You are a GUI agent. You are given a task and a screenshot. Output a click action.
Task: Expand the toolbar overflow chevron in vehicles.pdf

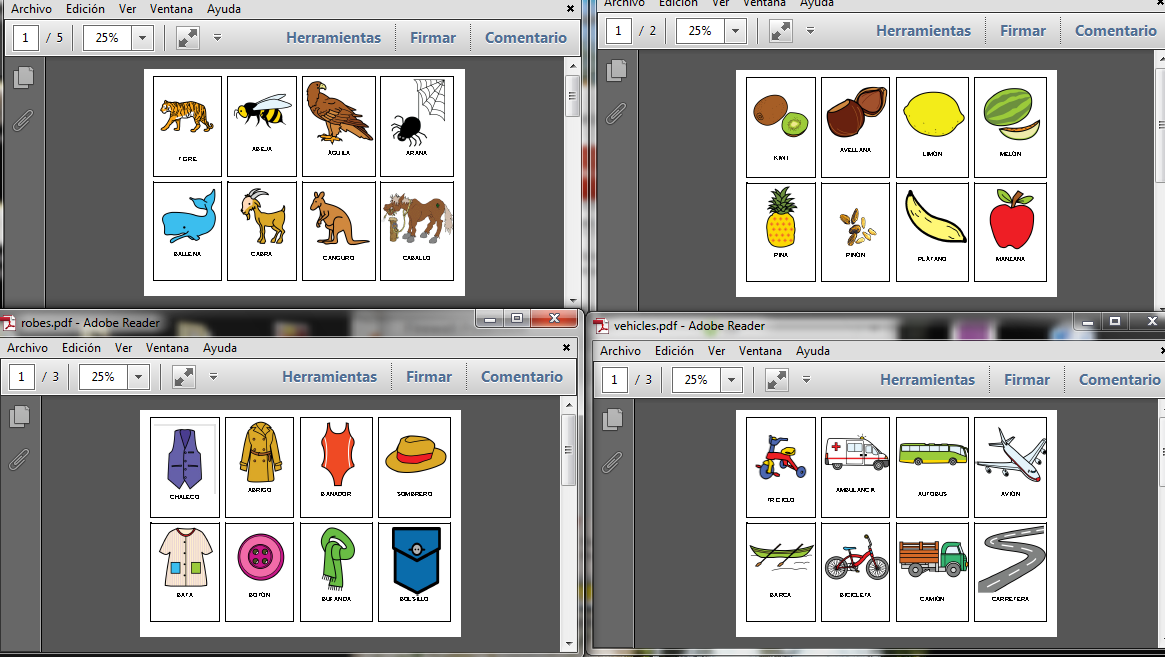(806, 380)
